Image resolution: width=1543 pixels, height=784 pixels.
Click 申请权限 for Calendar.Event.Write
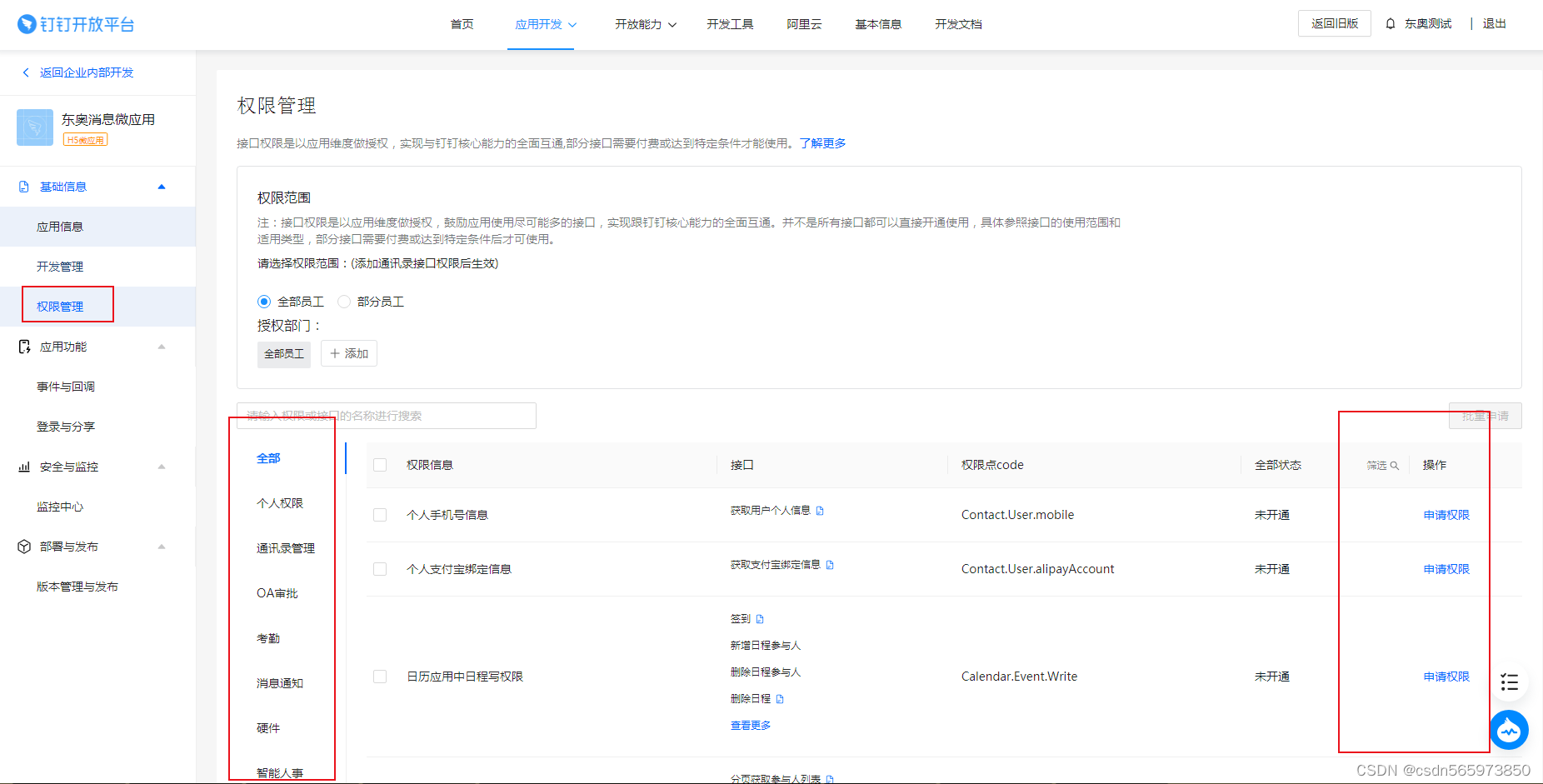coord(1446,677)
